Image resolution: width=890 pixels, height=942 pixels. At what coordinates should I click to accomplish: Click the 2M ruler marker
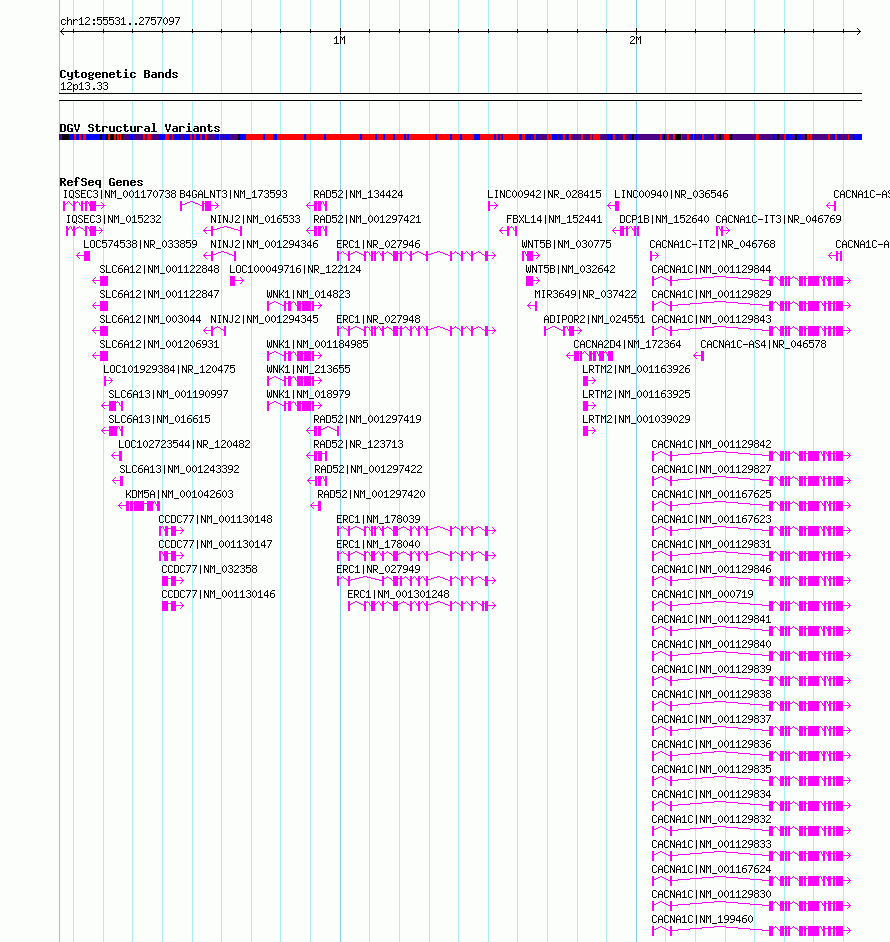click(635, 40)
